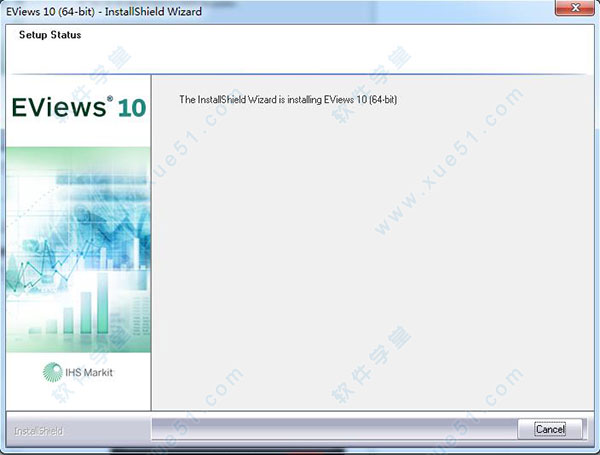Screen dimensions: 600x455
Task: Click the EViews chart artwork image
Action: tap(78, 250)
